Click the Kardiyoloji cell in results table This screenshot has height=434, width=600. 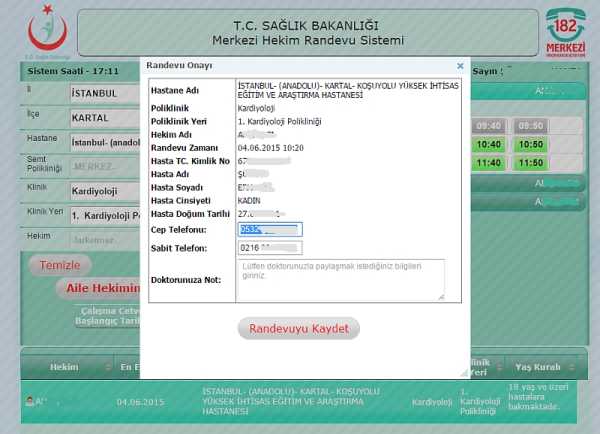(x=432, y=402)
